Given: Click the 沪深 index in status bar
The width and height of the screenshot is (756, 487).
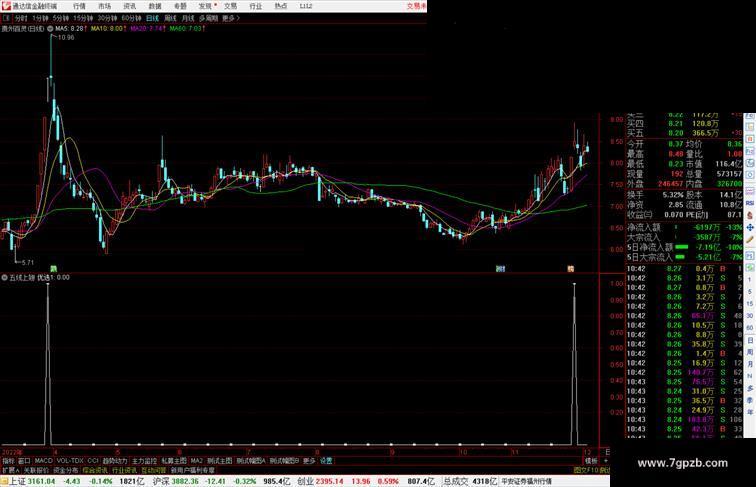Looking at the screenshot, I should 162,482.
